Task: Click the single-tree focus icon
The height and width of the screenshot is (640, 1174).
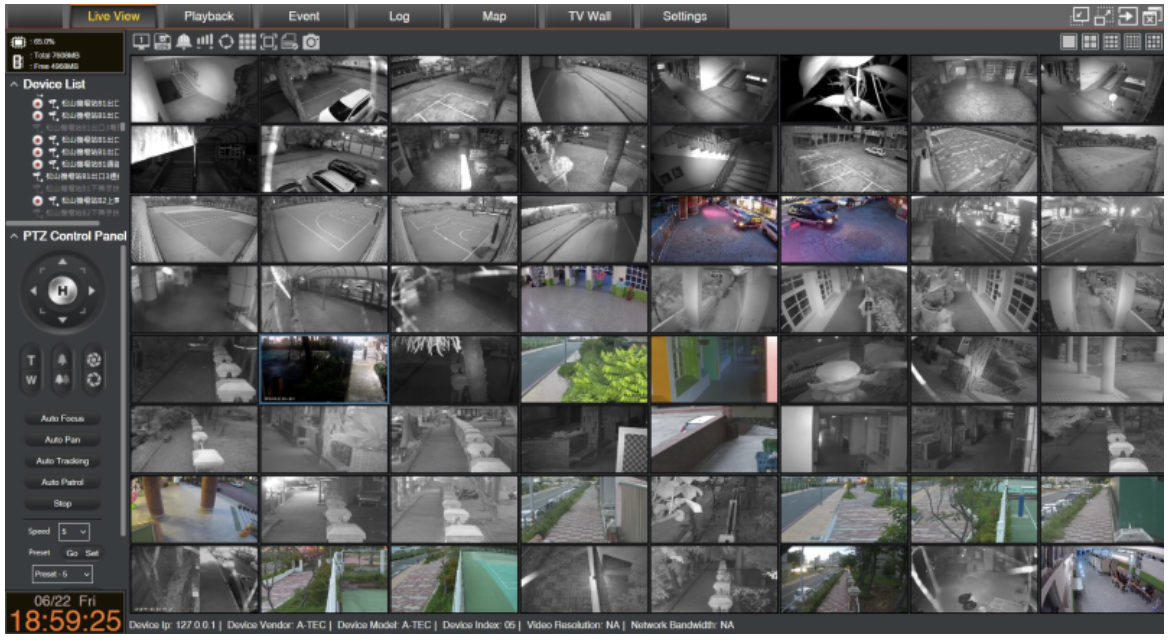Action: click(x=62, y=360)
